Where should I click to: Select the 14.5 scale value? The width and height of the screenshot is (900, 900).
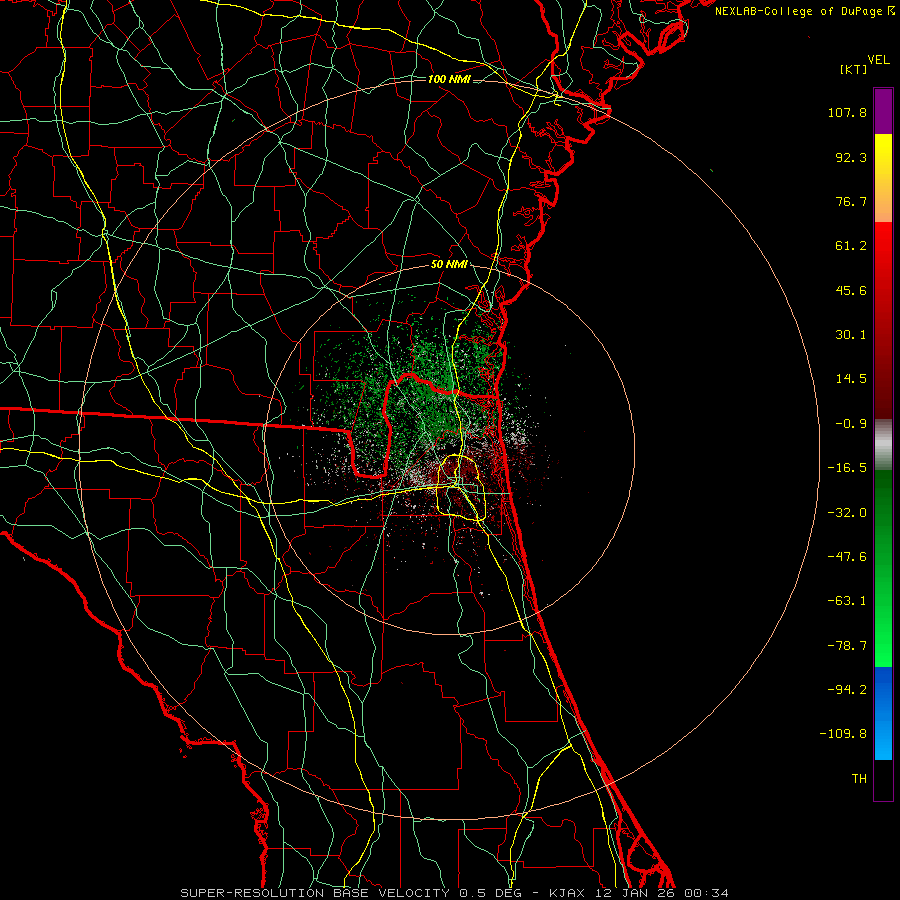tap(851, 379)
